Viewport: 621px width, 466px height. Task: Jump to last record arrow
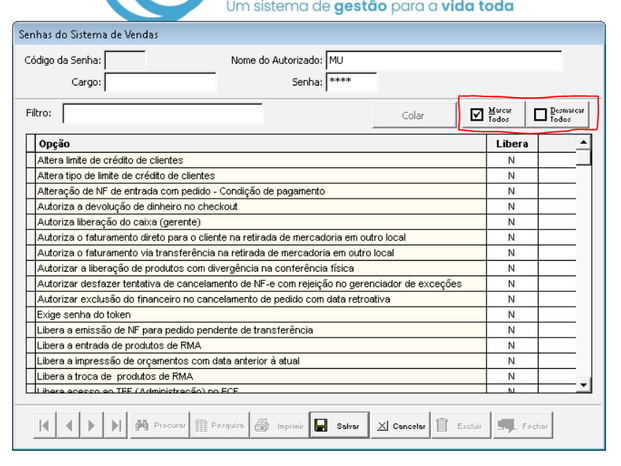(115, 426)
